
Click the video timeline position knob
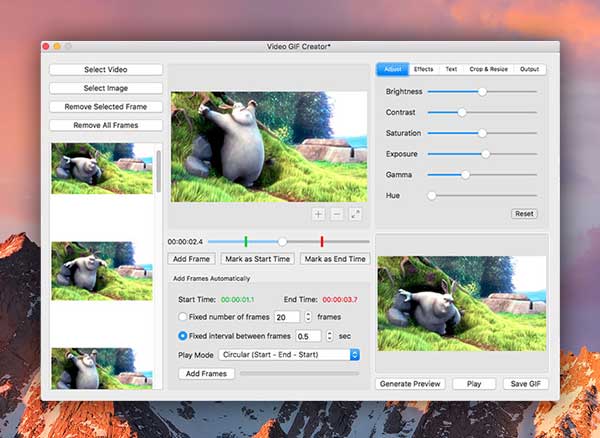[282, 242]
